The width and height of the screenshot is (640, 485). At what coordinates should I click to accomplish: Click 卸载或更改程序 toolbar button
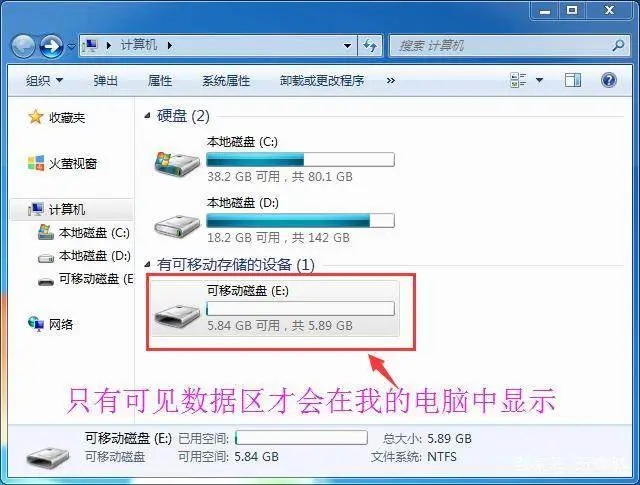322,80
